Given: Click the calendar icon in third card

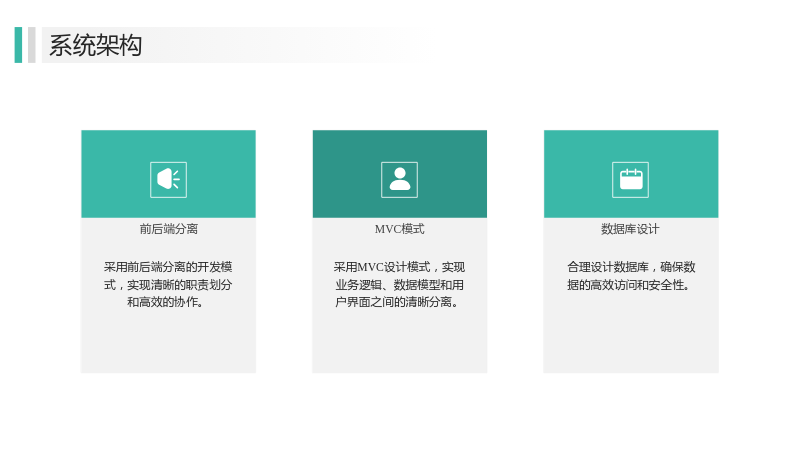Looking at the screenshot, I should point(631,180).
